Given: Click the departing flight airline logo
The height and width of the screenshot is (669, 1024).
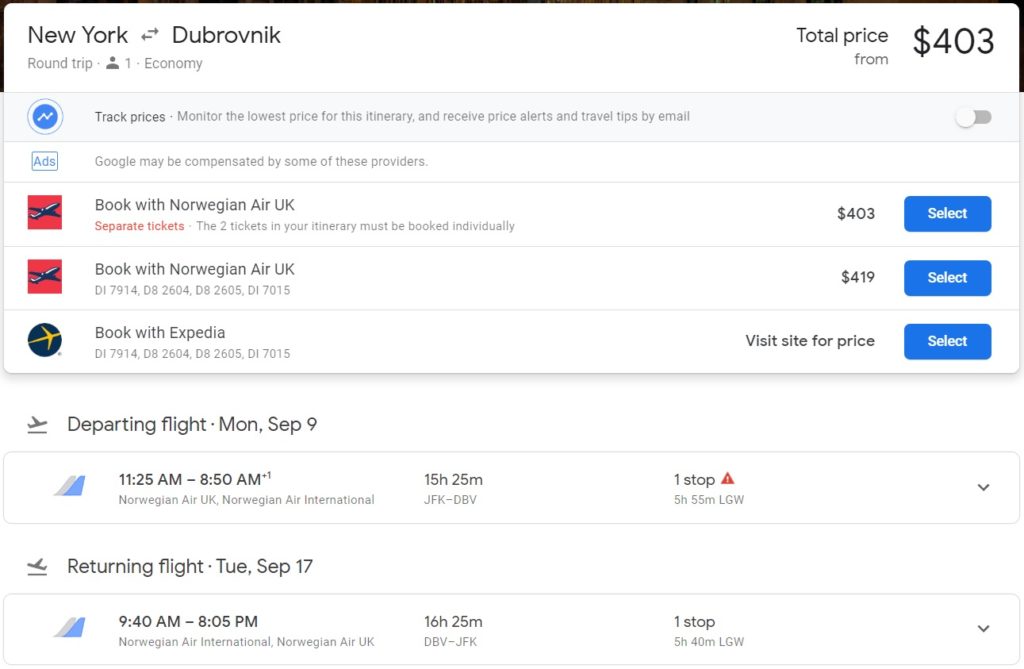Looking at the screenshot, I should click(x=70, y=487).
